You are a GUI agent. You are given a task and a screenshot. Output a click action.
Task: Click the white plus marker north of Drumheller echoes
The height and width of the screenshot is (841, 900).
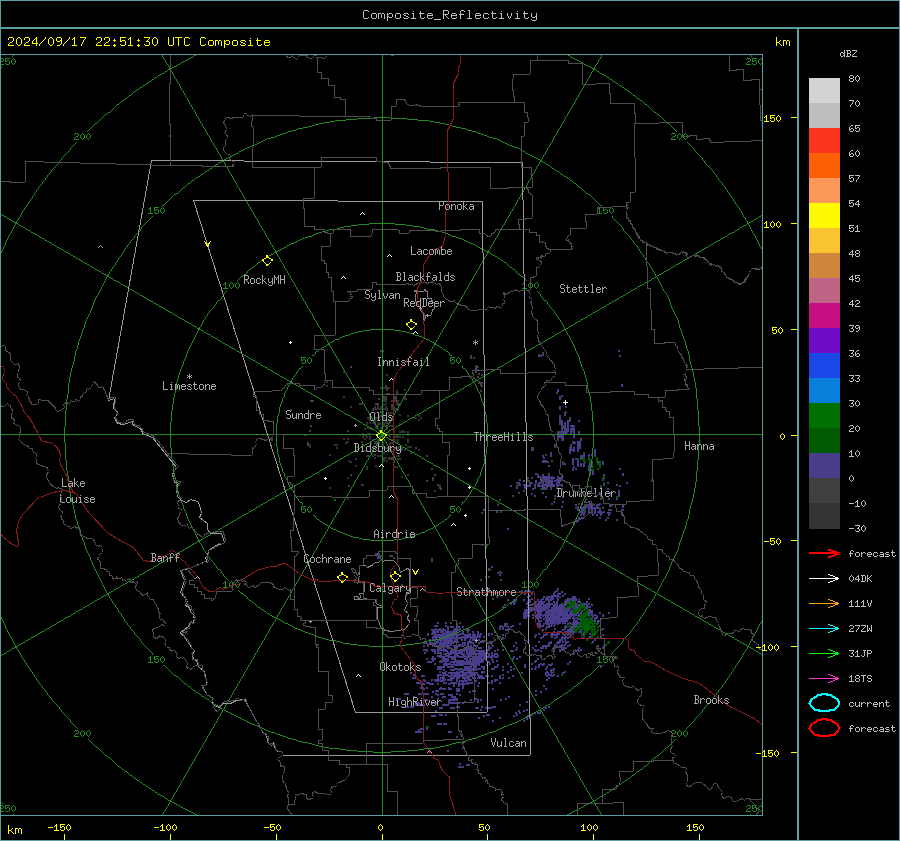pos(565,402)
